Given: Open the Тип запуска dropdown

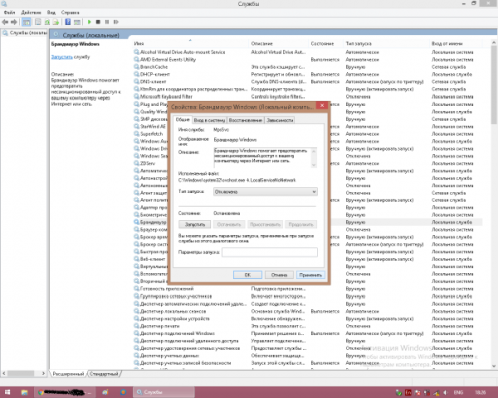Looking at the screenshot, I should tap(265, 192).
